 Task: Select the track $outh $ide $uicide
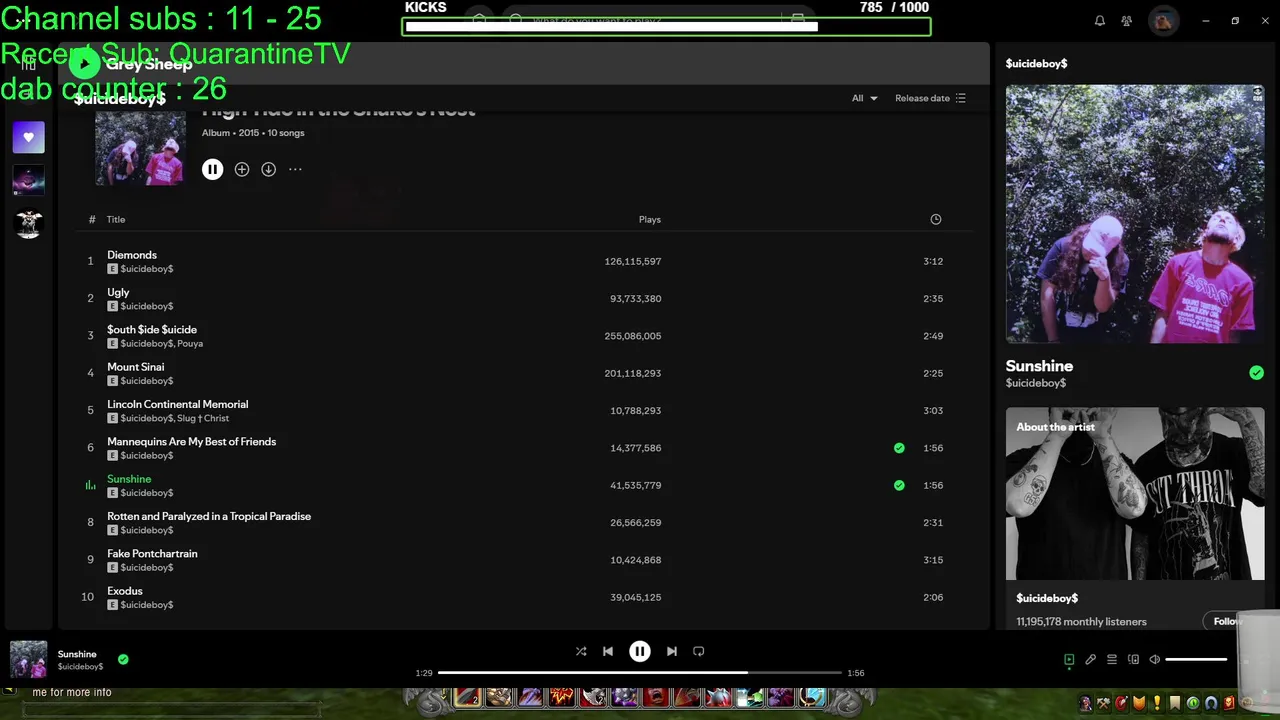152,330
